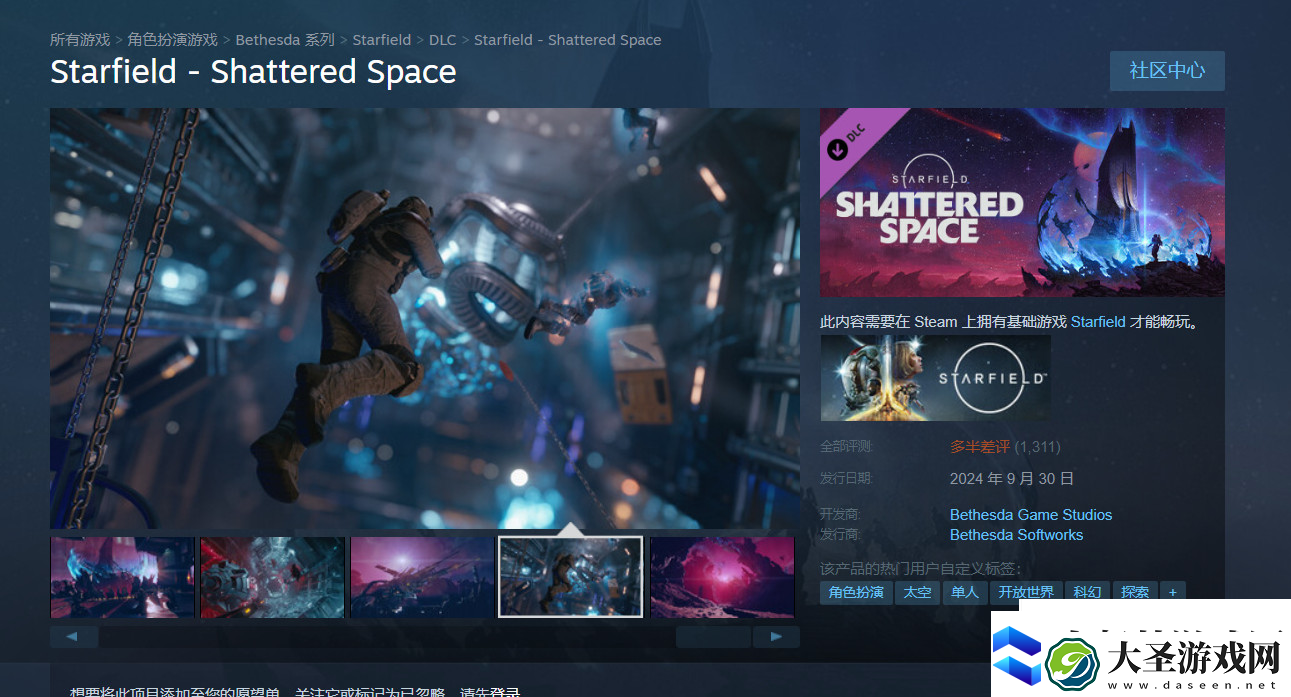Open 角色扮演游戏 breadcrumb link

(x=173, y=40)
